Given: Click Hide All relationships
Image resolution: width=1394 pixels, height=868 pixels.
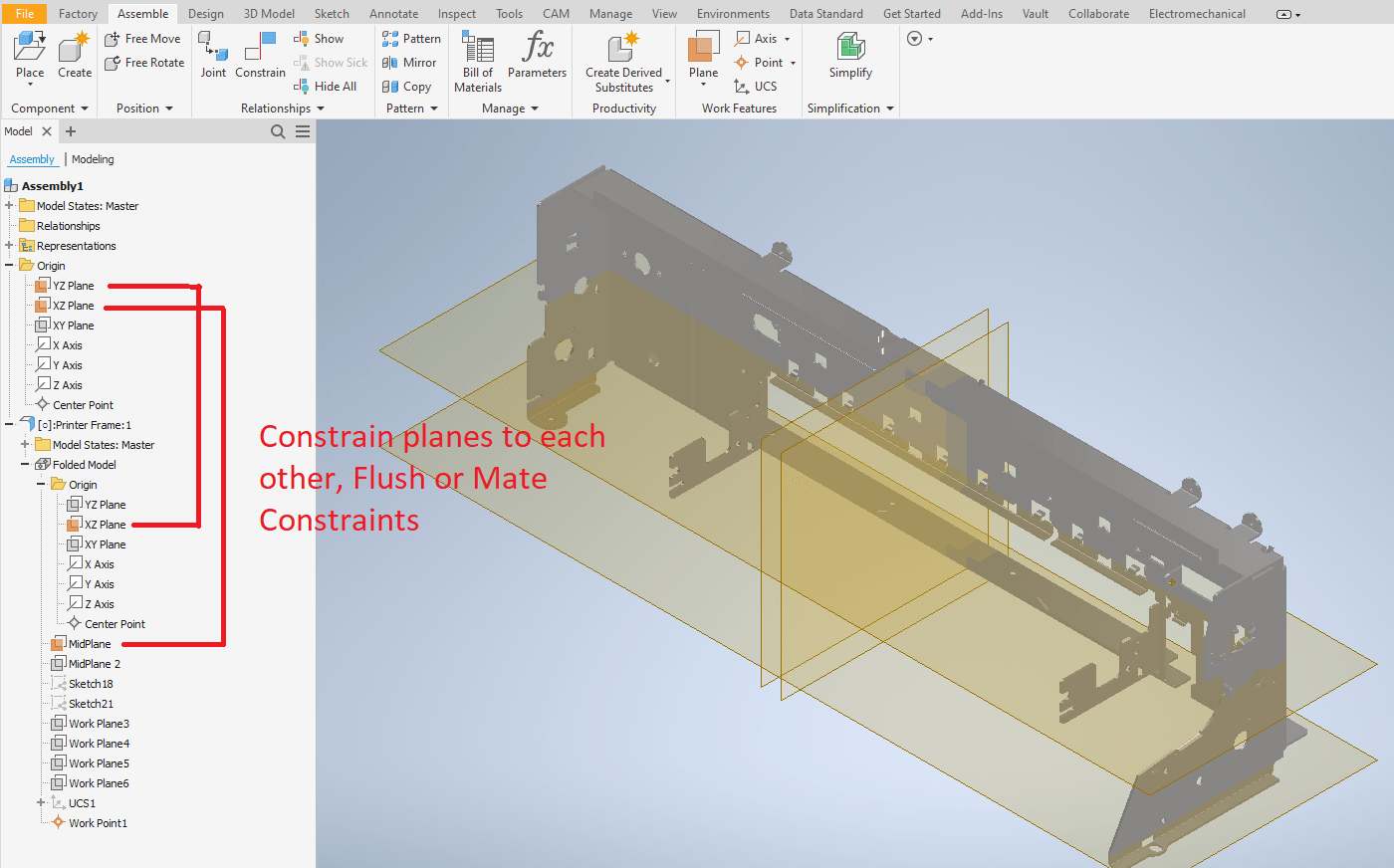Looking at the screenshot, I should pyautogui.click(x=325, y=87).
